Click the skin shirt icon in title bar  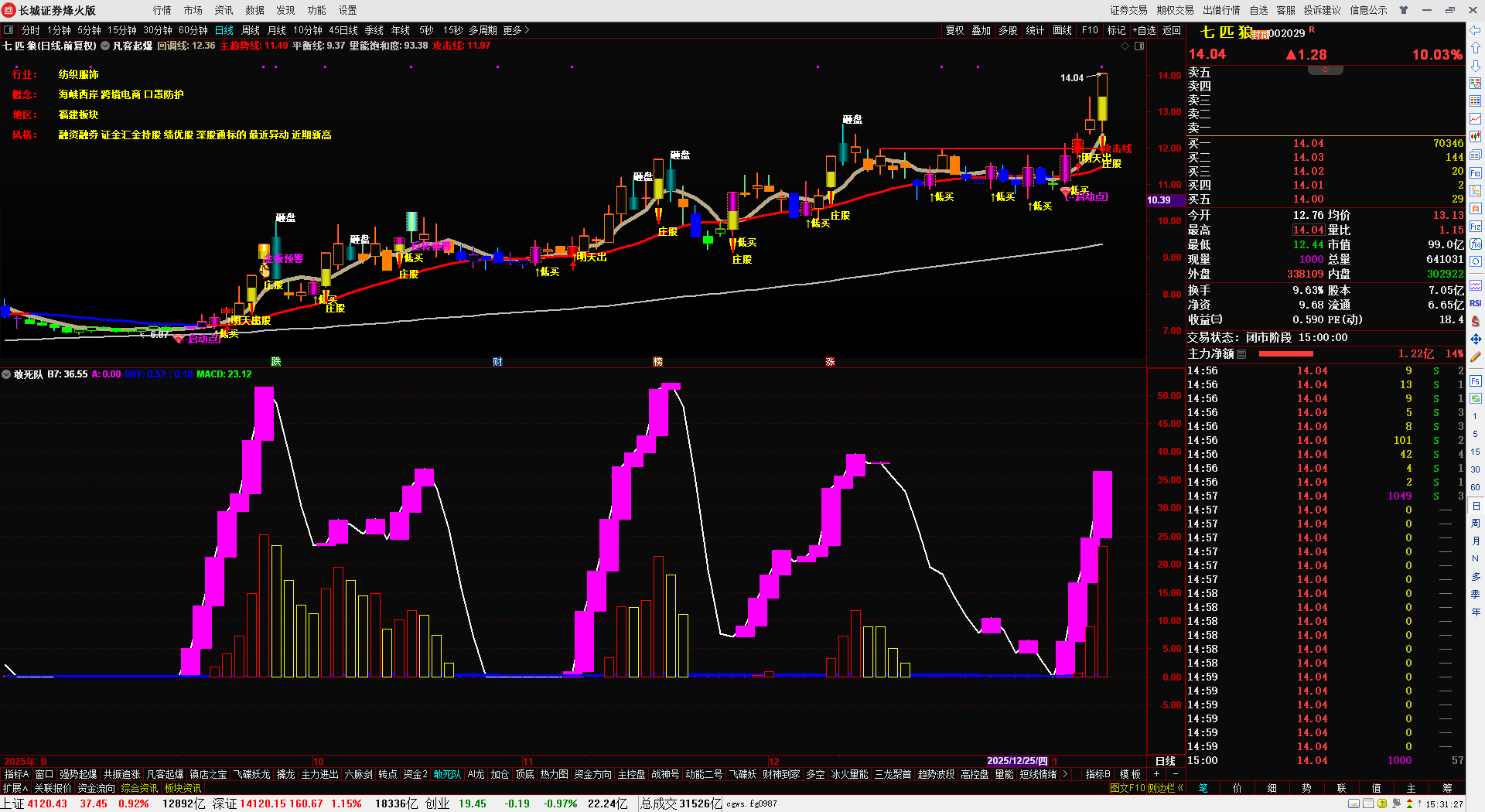(1404, 10)
